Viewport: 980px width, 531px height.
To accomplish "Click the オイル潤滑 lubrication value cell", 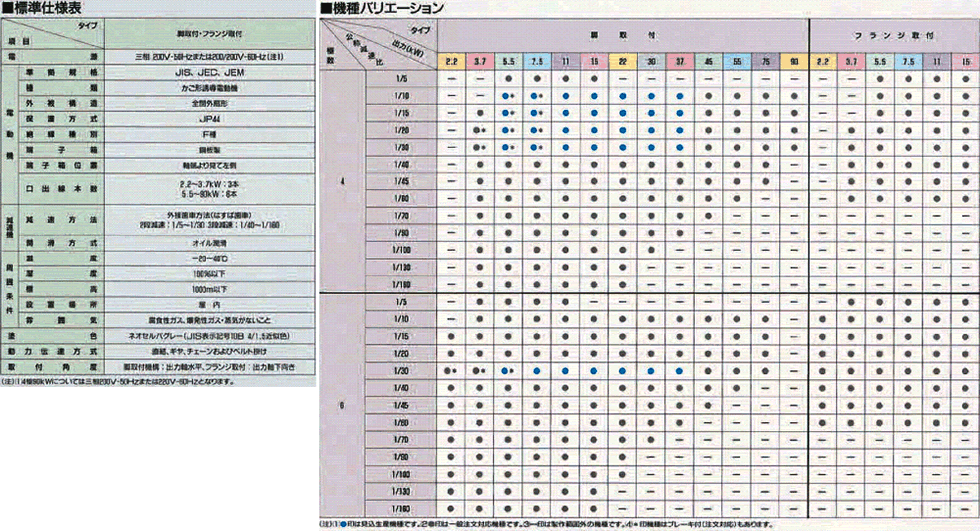I will click(x=209, y=241).
